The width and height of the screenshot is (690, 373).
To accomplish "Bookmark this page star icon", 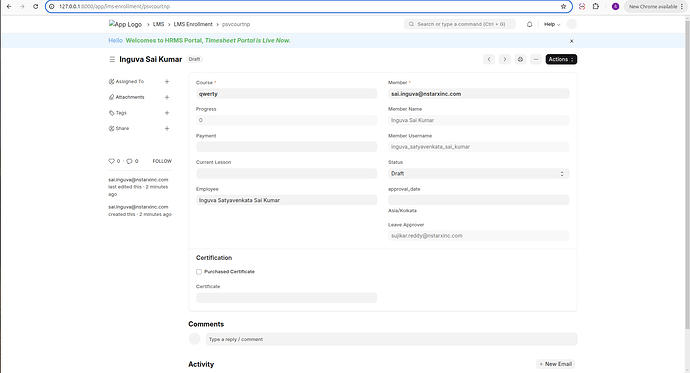I will 563,7.
